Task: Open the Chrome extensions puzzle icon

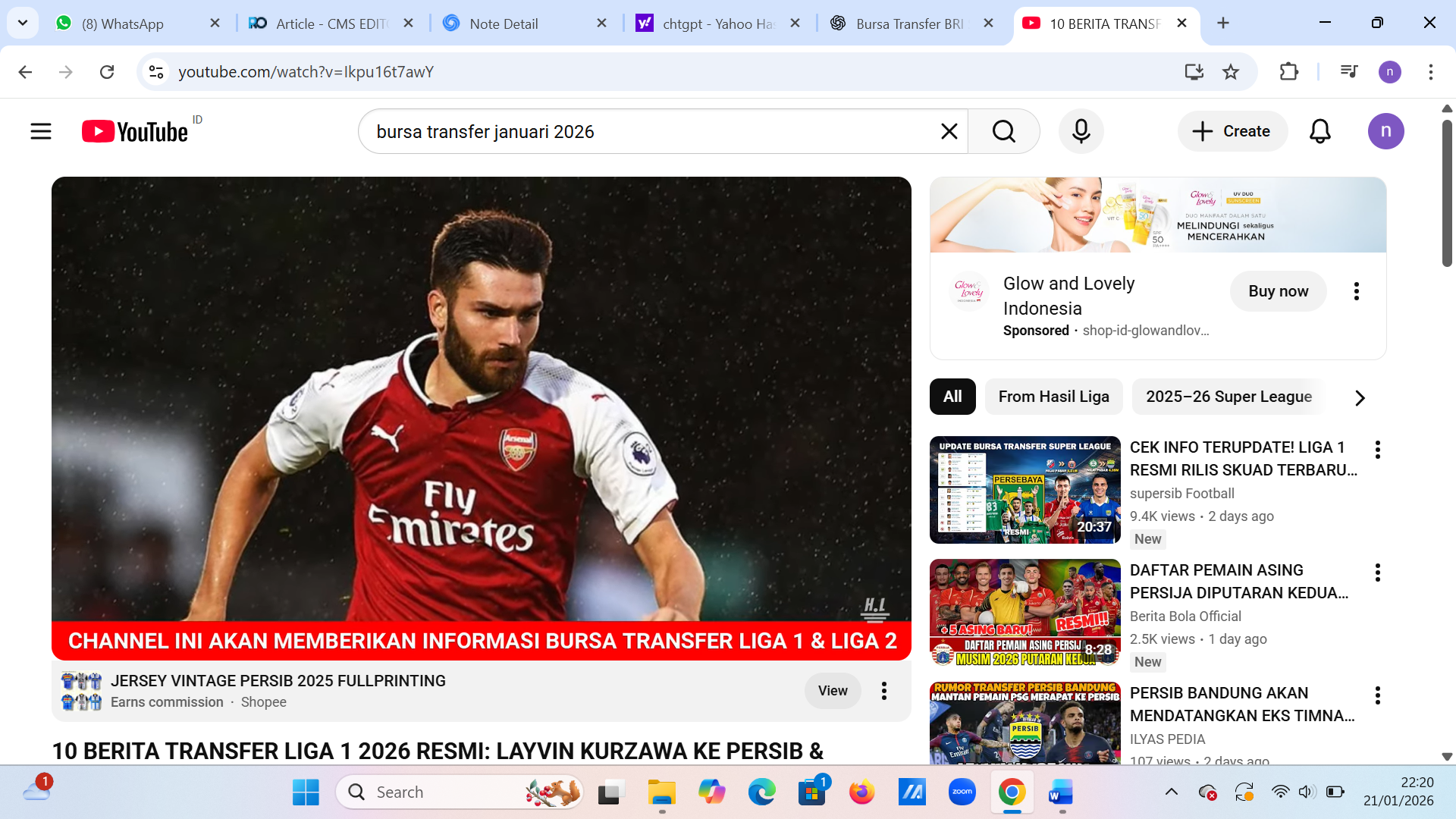Action: pos(1288,72)
